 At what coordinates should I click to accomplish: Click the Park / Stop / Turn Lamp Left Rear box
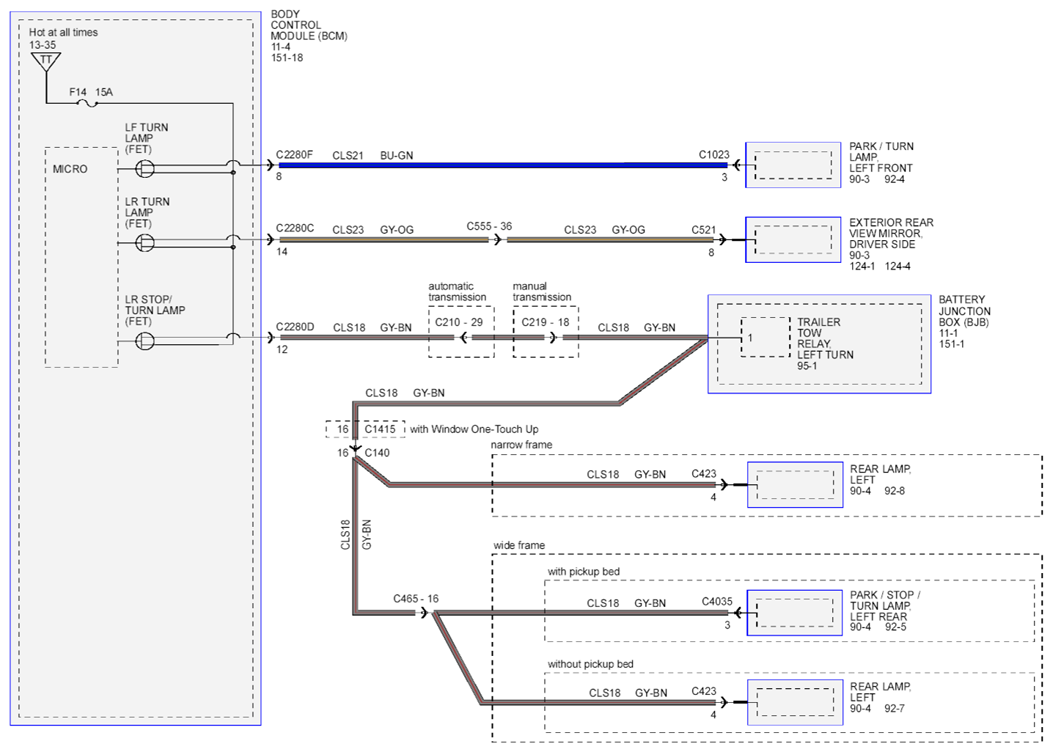(795, 612)
